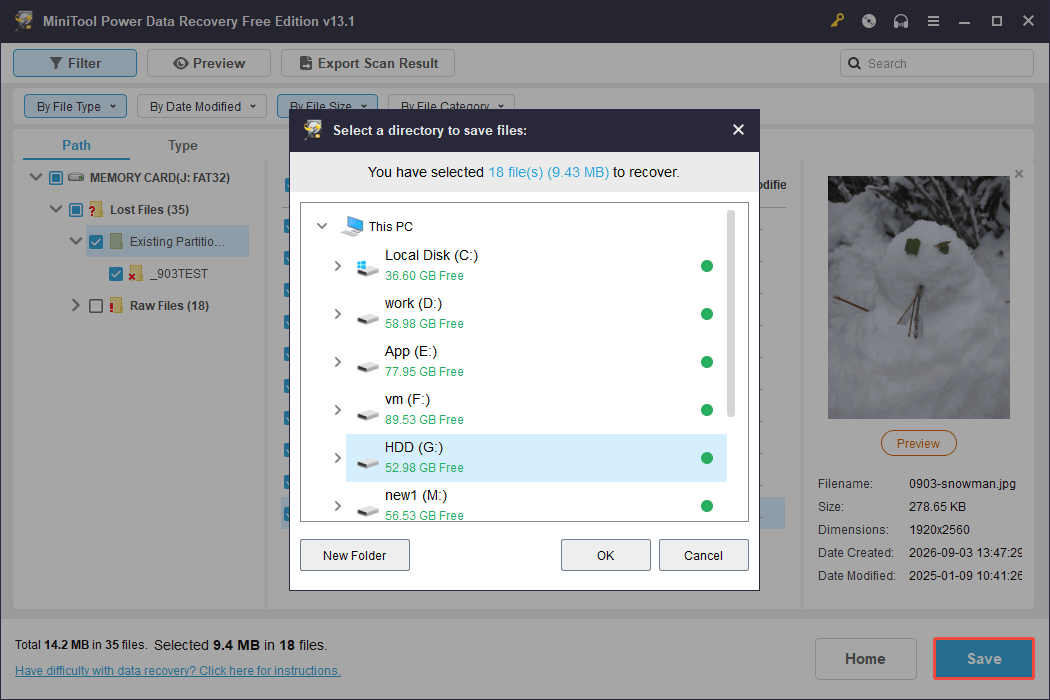The image size is (1050, 700).
Task: Click the Local Disk (C:) drive icon
Action: (x=367, y=268)
